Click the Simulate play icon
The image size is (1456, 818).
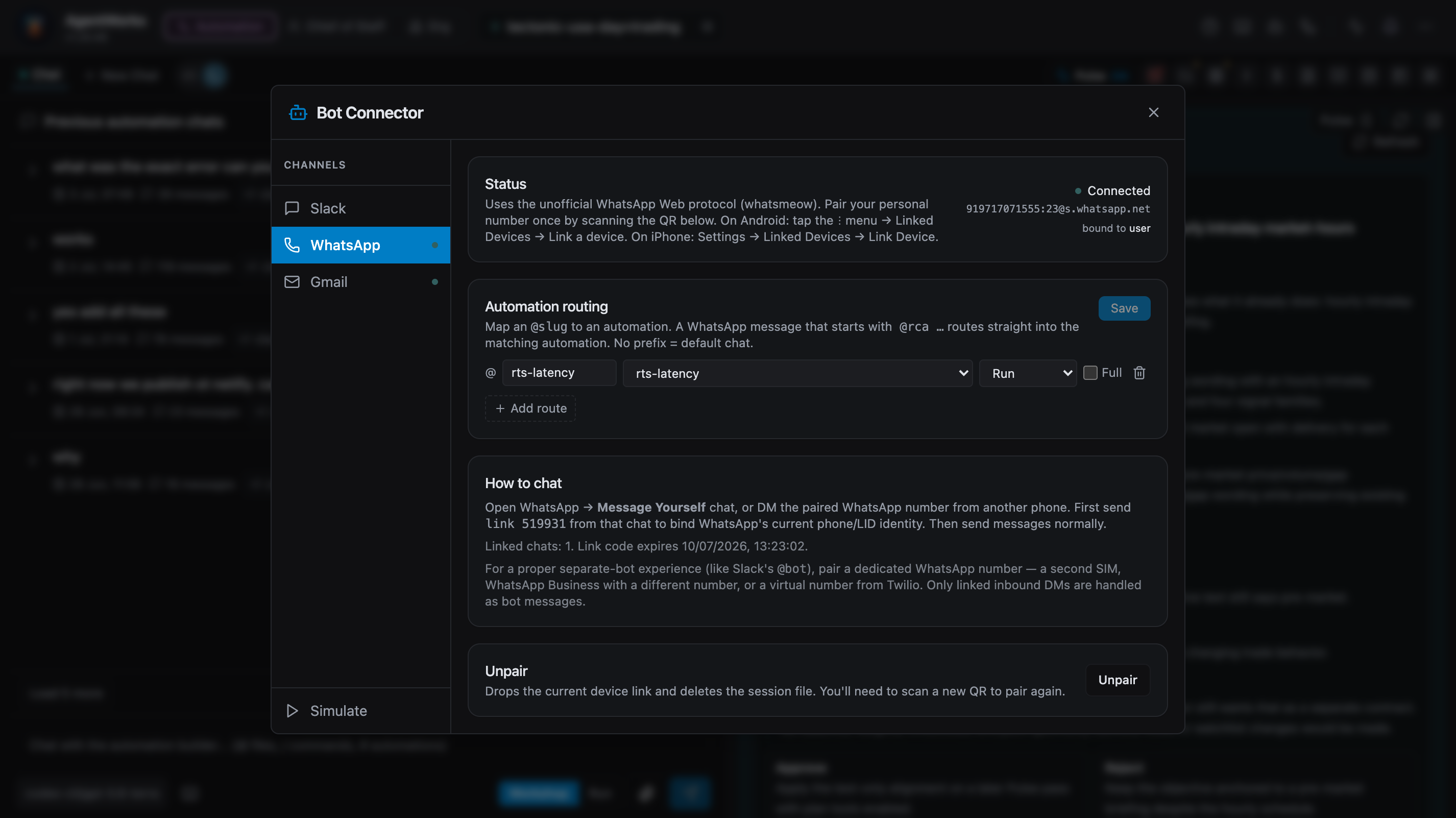[x=292, y=711]
